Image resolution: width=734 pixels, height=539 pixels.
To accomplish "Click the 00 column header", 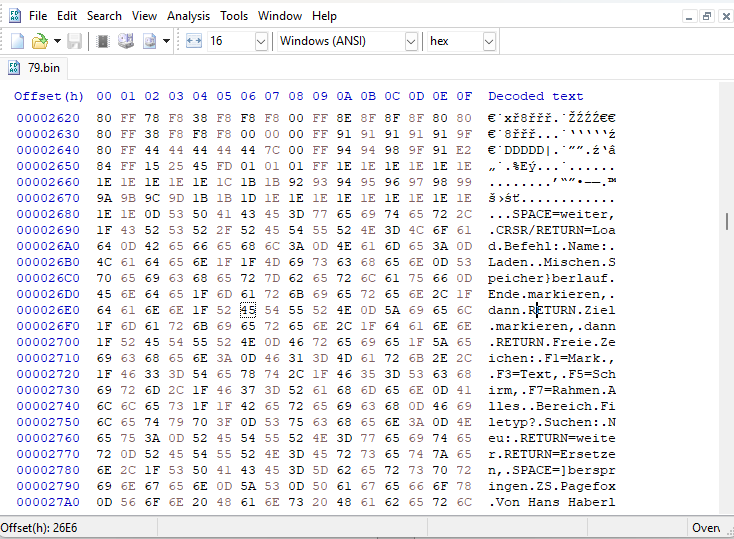I will (104, 96).
